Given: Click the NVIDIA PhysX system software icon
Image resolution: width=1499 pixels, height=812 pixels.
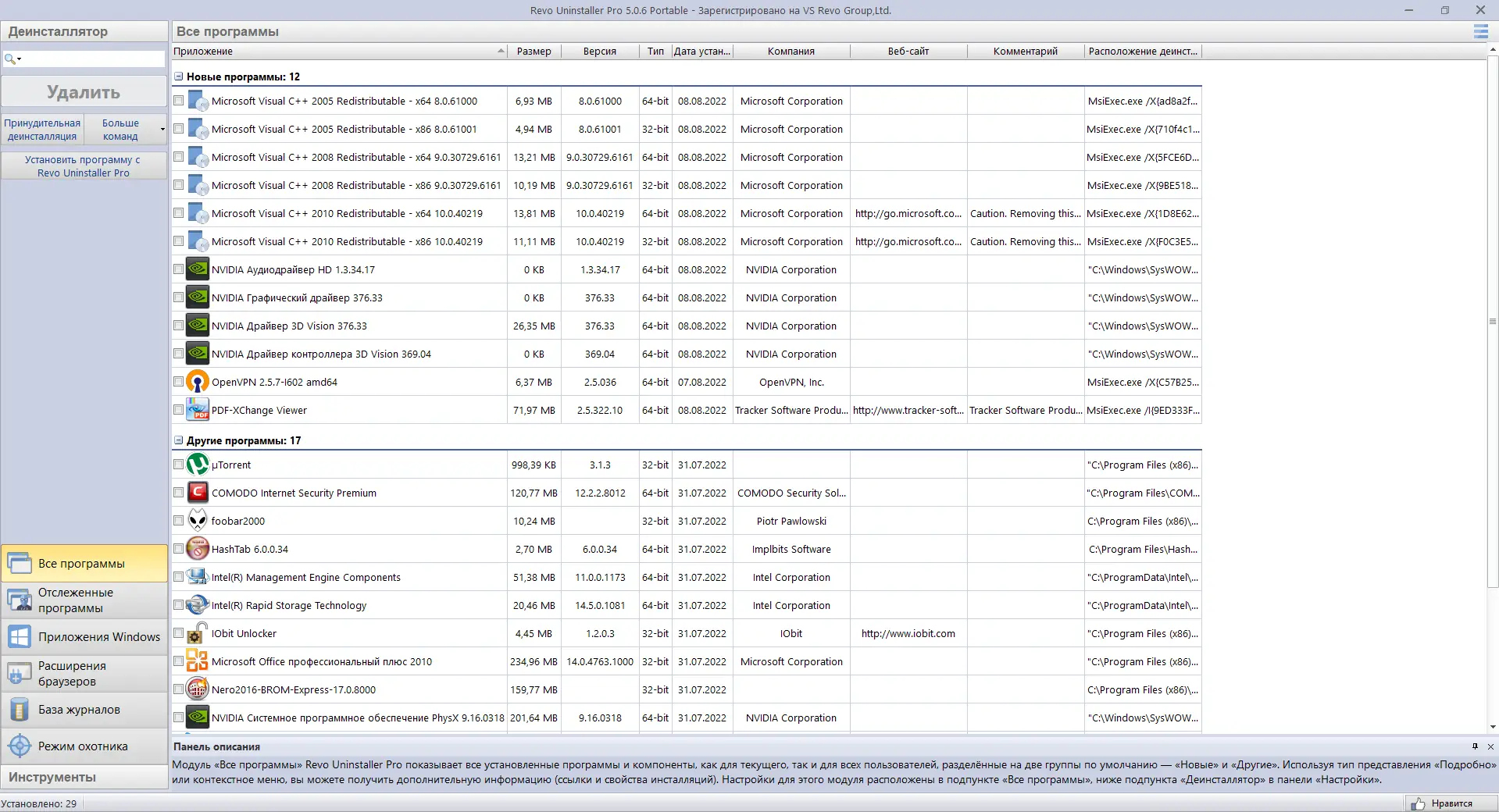Looking at the screenshot, I should (198, 718).
